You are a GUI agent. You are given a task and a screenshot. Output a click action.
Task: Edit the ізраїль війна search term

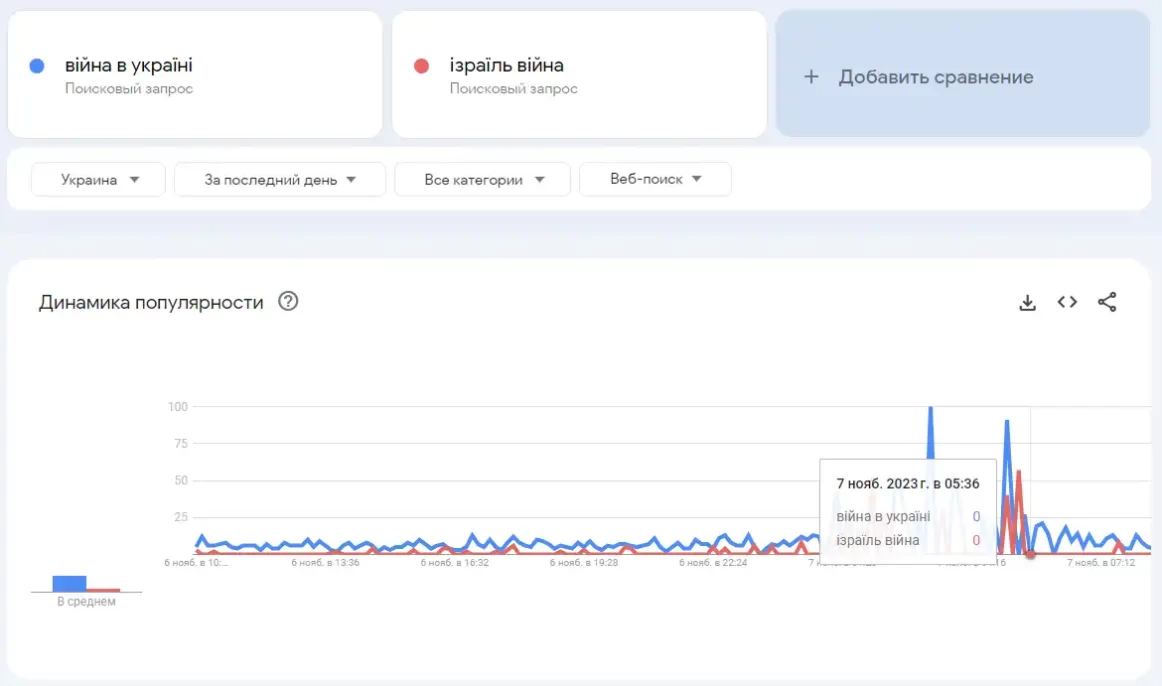tap(507, 65)
